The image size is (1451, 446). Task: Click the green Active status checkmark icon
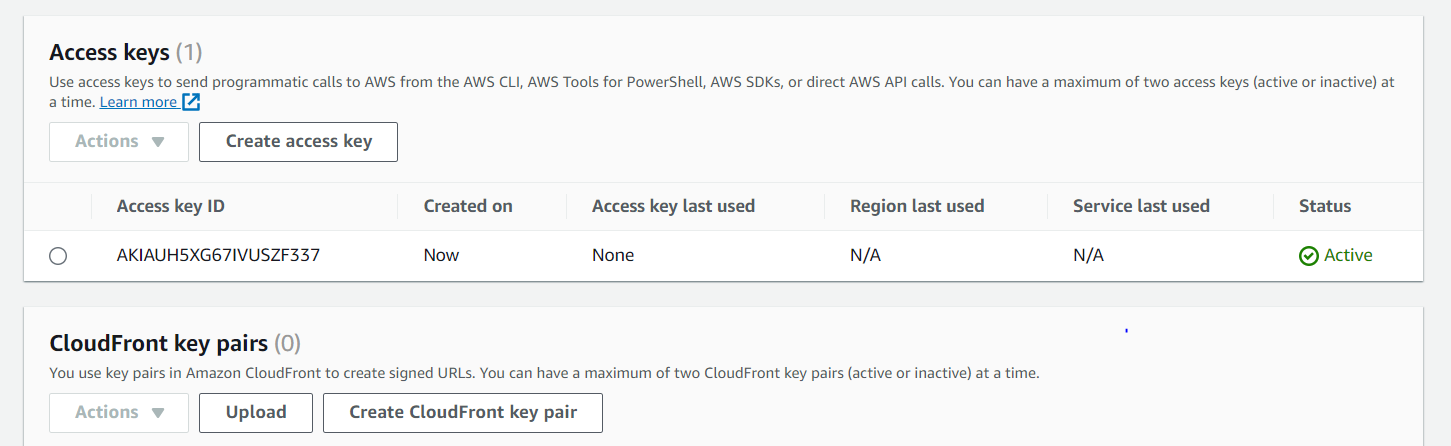point(1308,256)
